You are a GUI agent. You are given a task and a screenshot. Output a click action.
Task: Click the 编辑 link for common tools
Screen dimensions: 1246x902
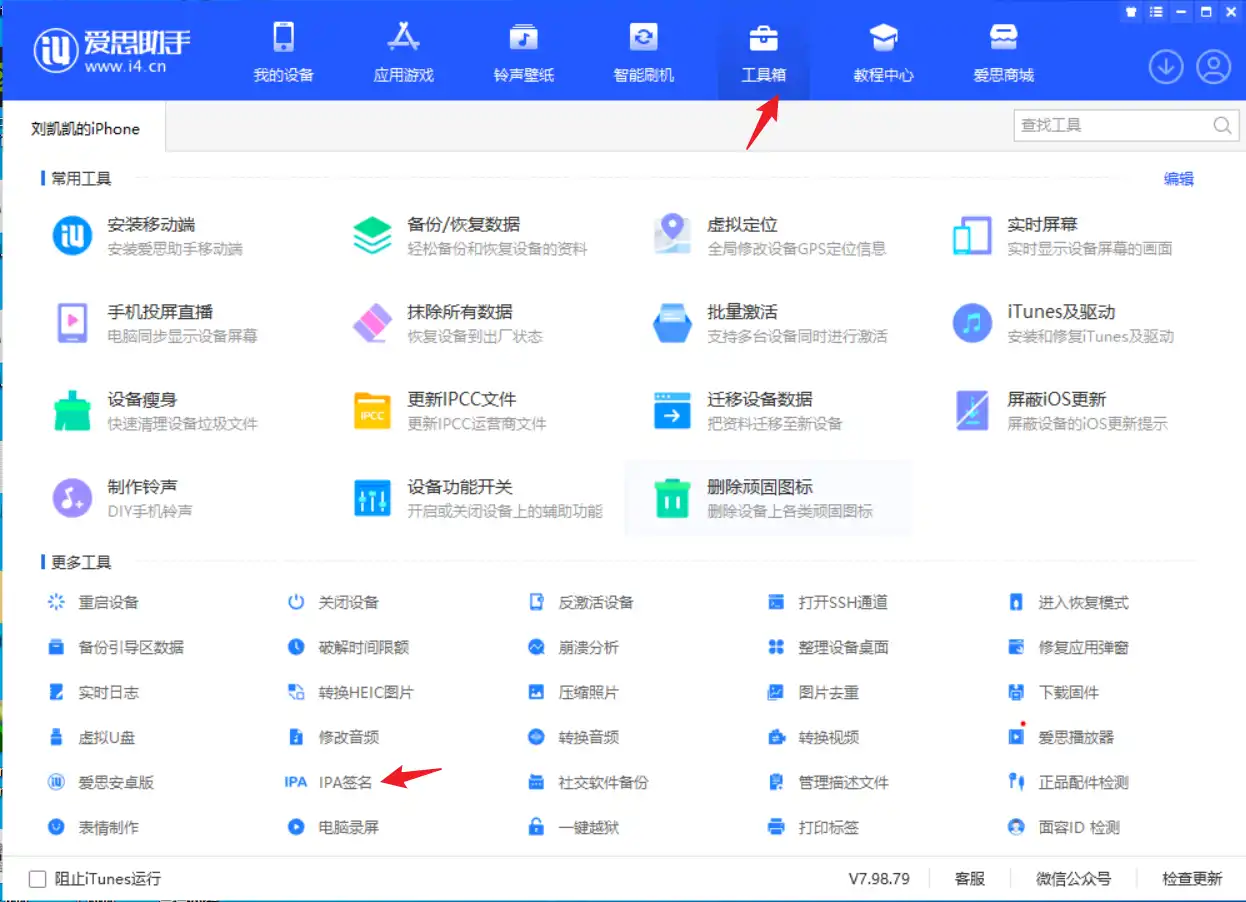click(1178, 179)
